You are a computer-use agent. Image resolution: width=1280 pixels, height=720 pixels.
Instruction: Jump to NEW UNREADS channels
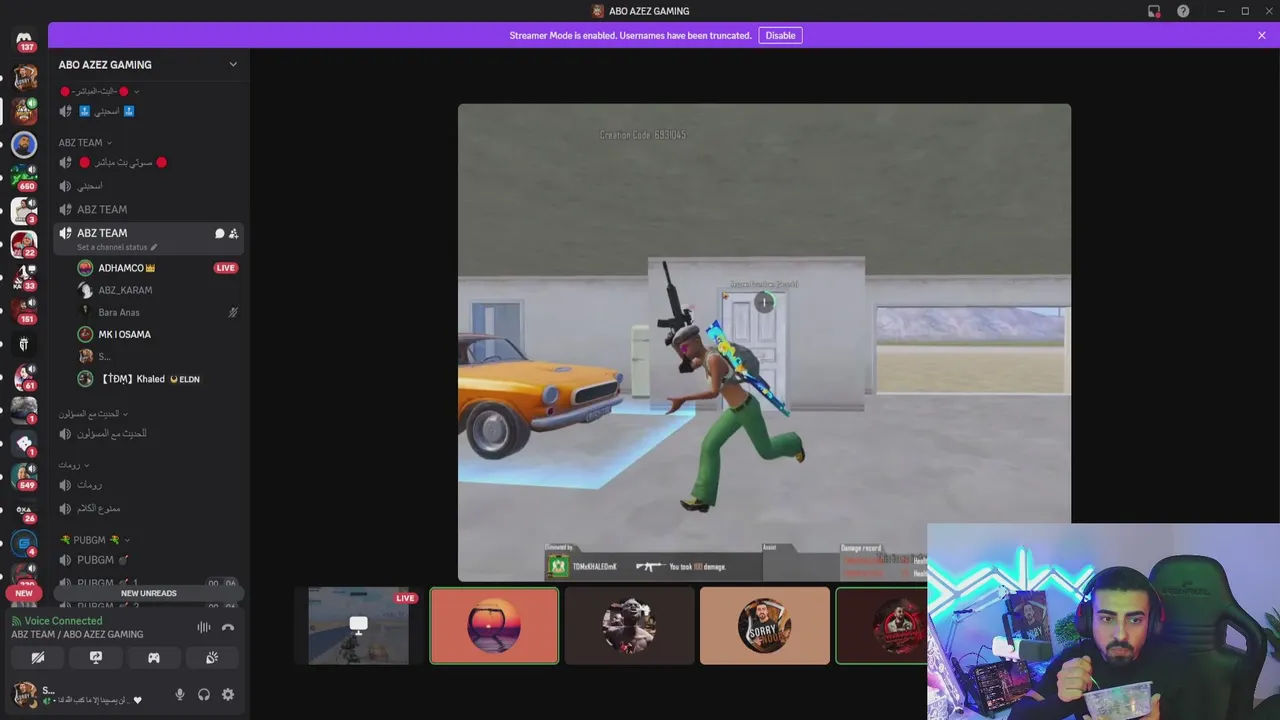148,593
